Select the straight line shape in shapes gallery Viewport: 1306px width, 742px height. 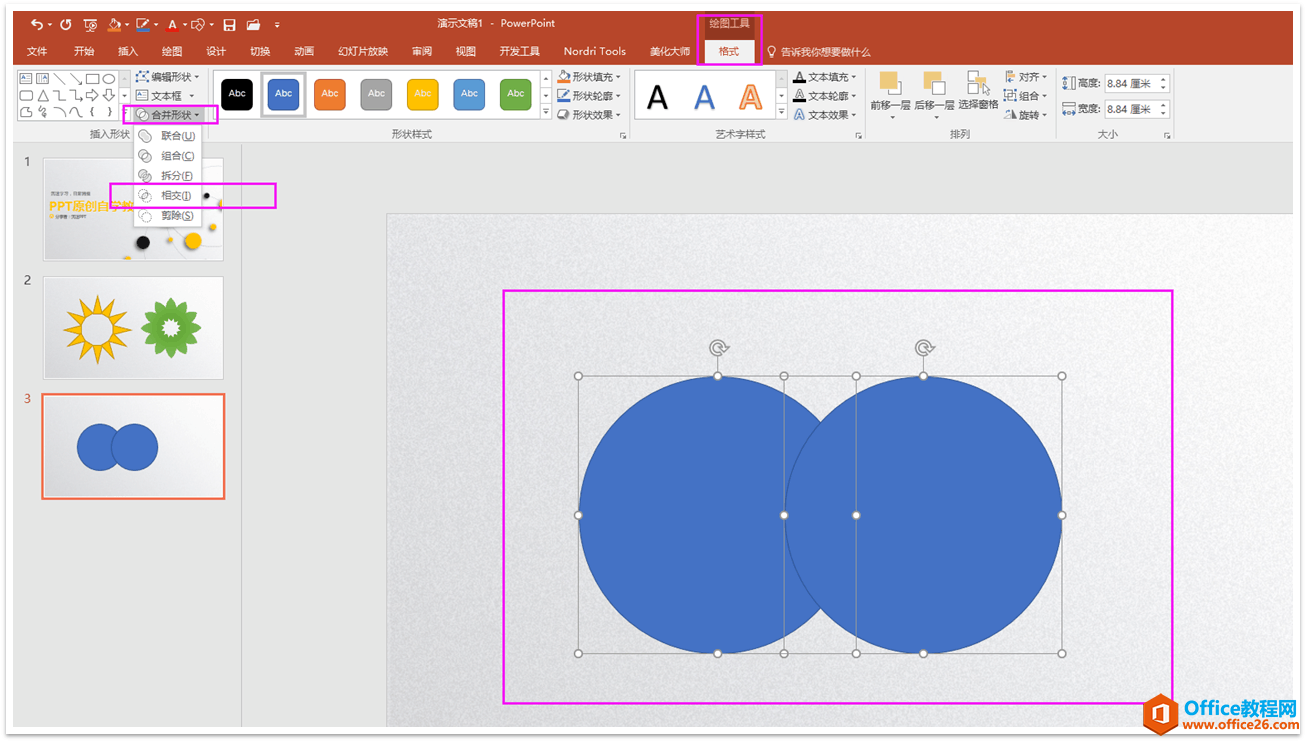coord(60,78)
